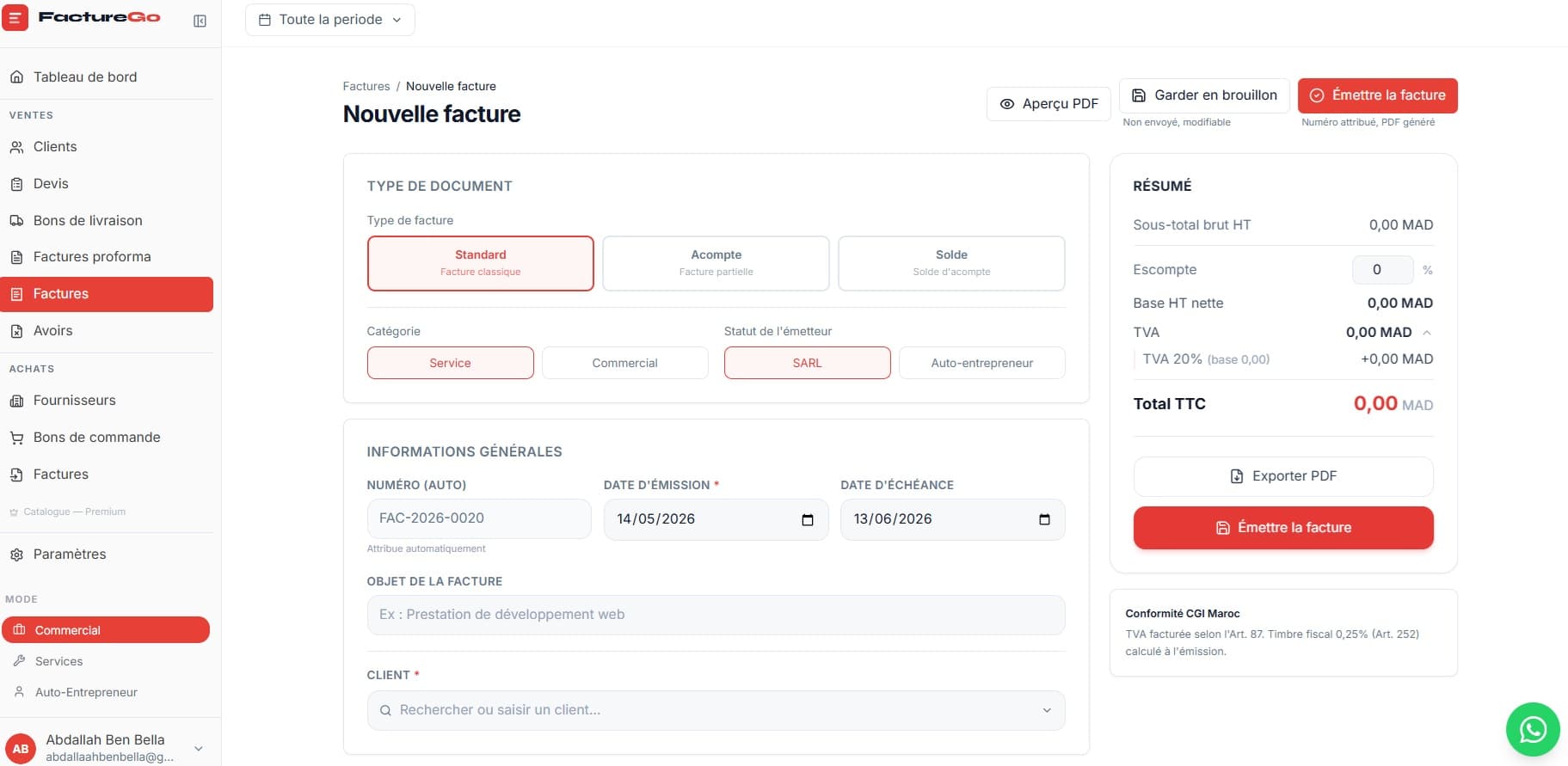The image size is (1568, 766).
Task: Click 'Conformité CGI Maroc' heading text
Action: [x=1183, y=614]
